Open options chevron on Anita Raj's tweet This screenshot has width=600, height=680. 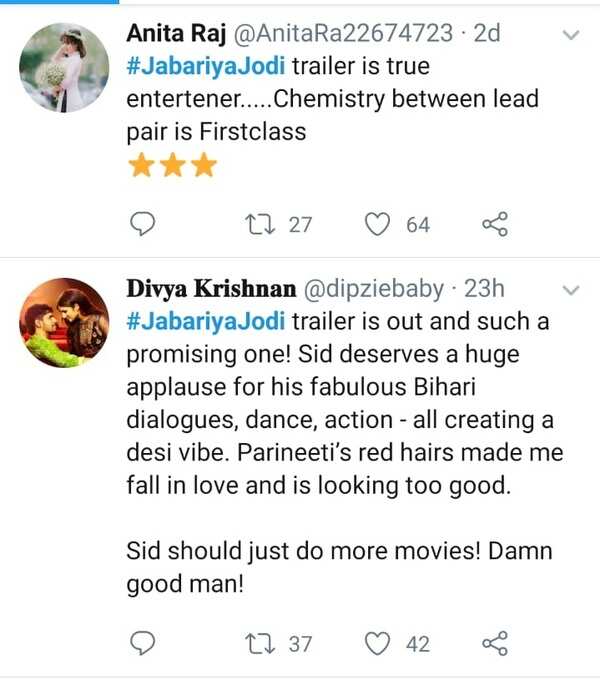click(x=571, y=35)
